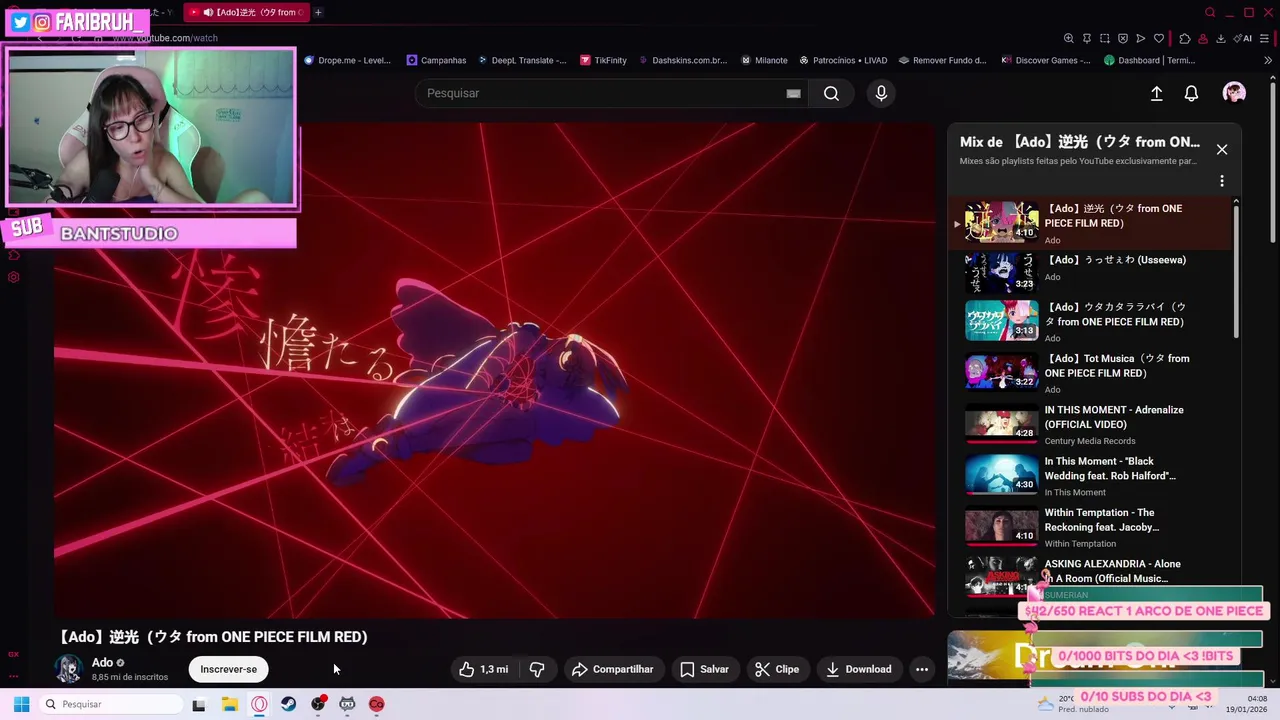Toggle the ad-blocker shield icon
1280x720 pixels.
pos(1123,38)
